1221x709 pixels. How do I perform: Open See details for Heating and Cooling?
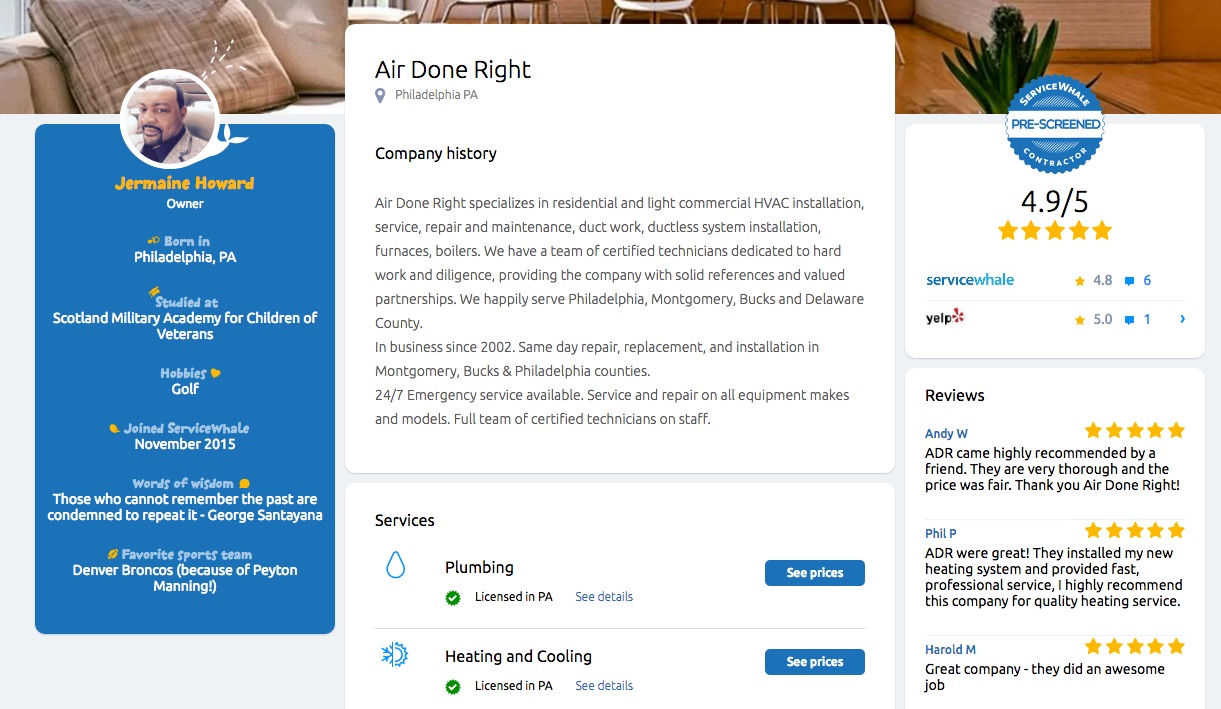tap(604, 686)
